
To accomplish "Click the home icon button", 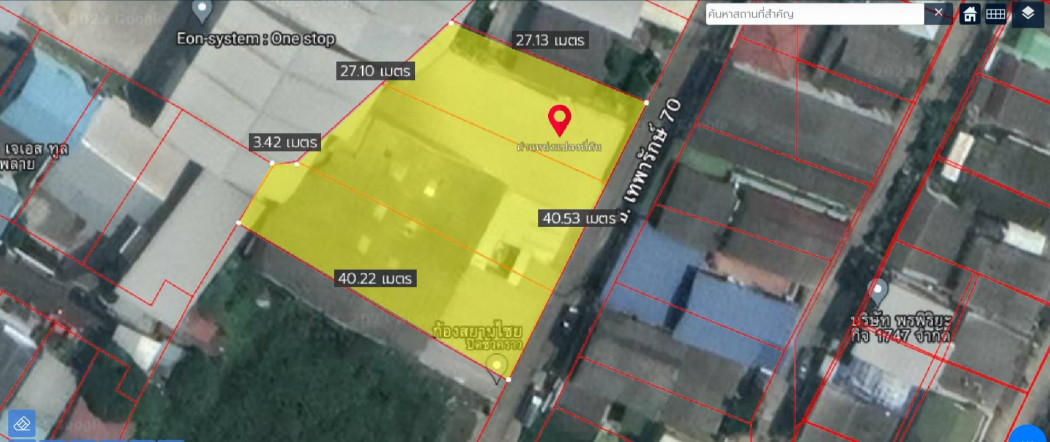I will click(970, 13).
